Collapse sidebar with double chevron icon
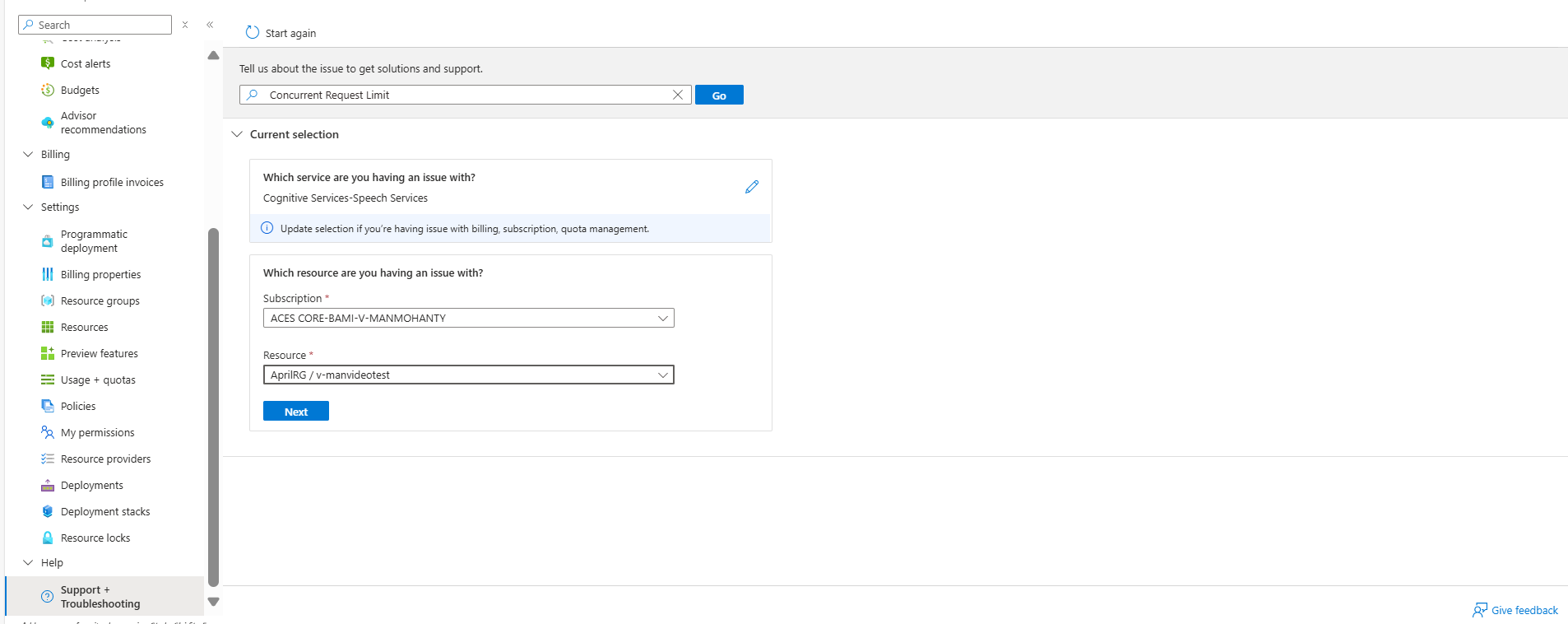The width and height of the screenshot is (1568, 624). (210, 25)
